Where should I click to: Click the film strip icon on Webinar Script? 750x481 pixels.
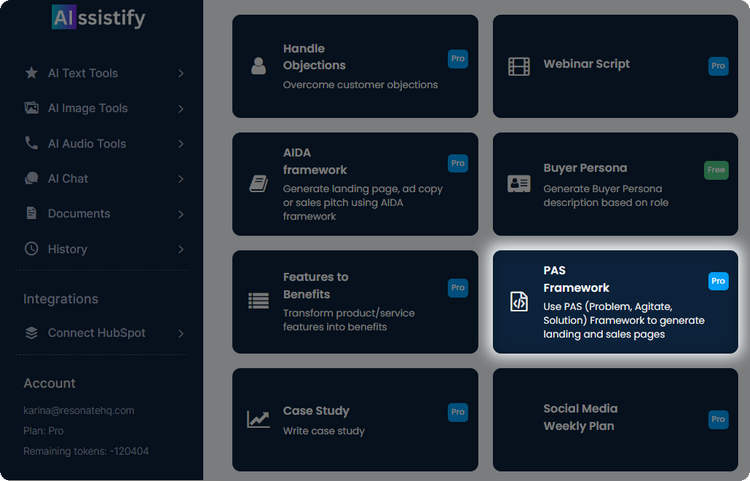click(518, 67)
